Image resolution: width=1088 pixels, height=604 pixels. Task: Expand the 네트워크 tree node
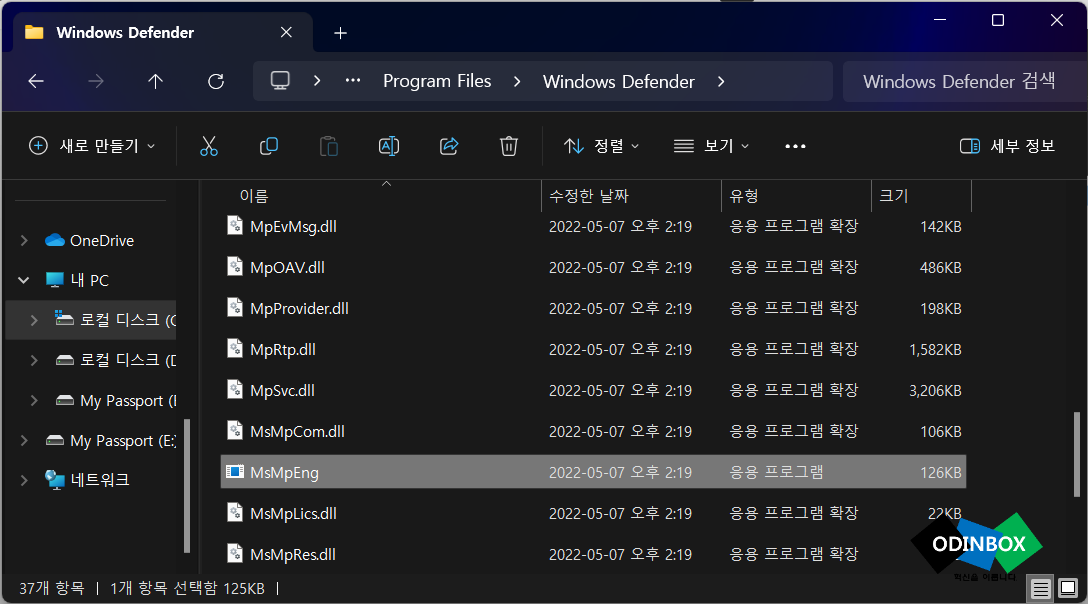tap(24, 480)
